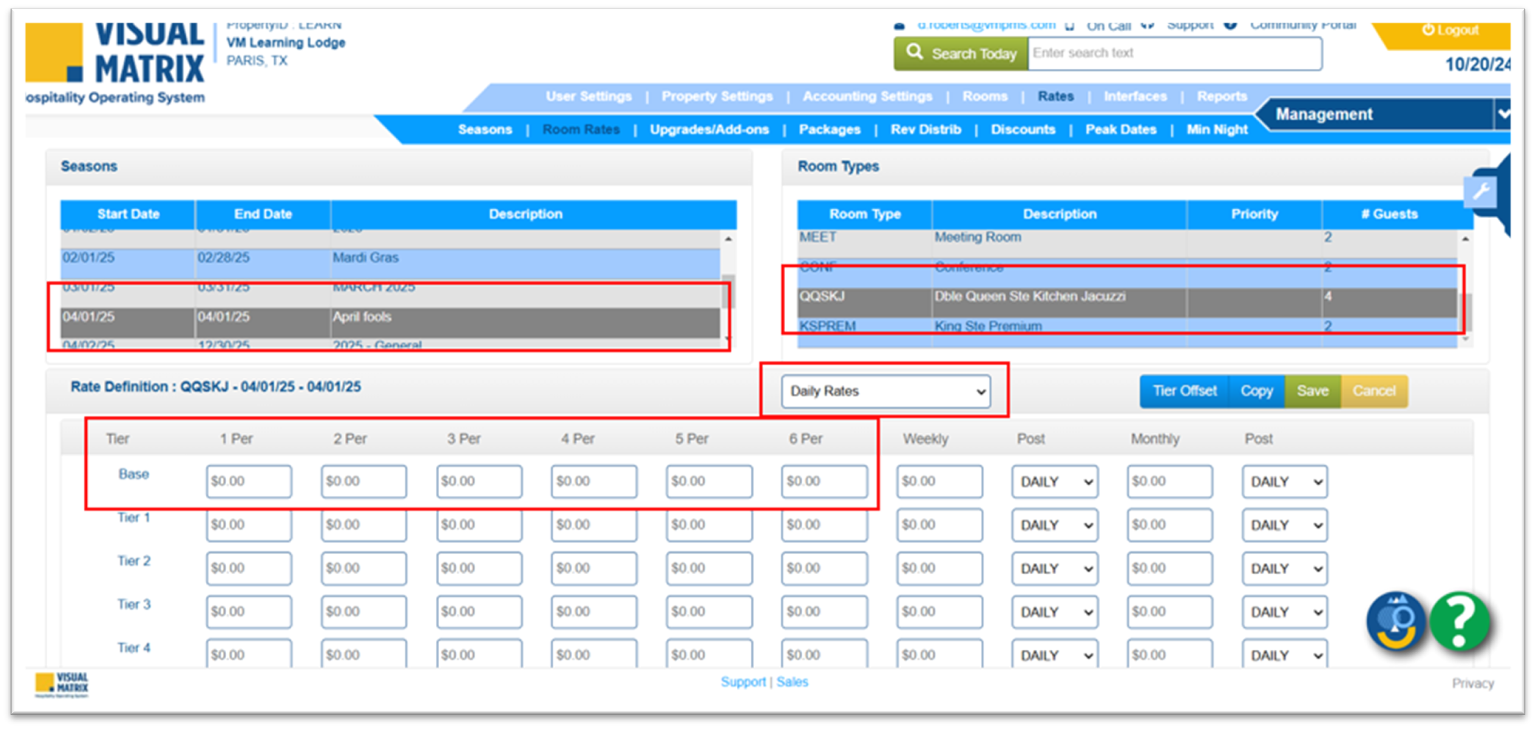This screenshot has height=729, width=1536.
Task: Open Tier 2 monthly Post DAILY dropdown
Action: click(x=1284, y=569)
